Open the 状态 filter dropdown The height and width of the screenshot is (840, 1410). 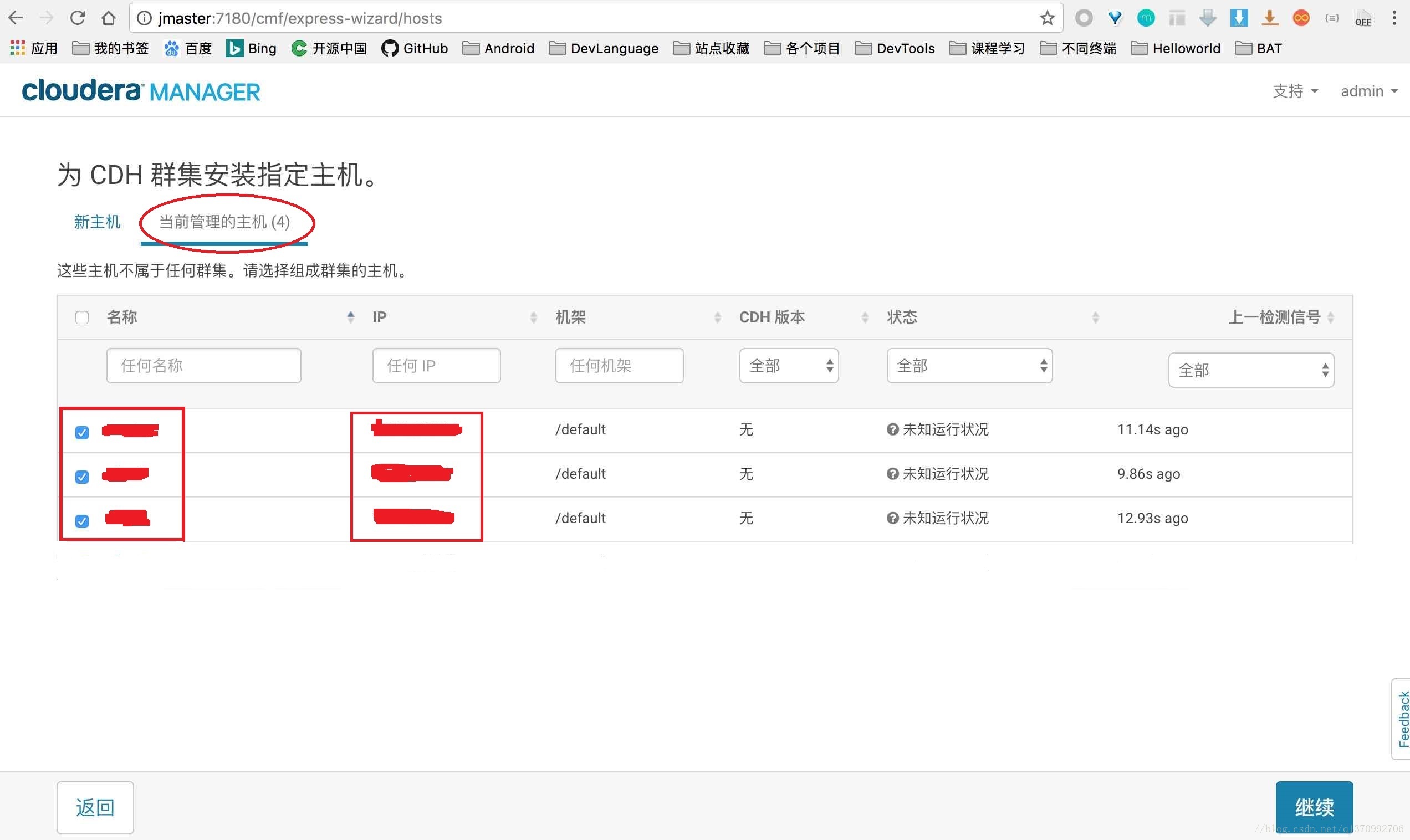pyautogui.click(x=969, y=366)
